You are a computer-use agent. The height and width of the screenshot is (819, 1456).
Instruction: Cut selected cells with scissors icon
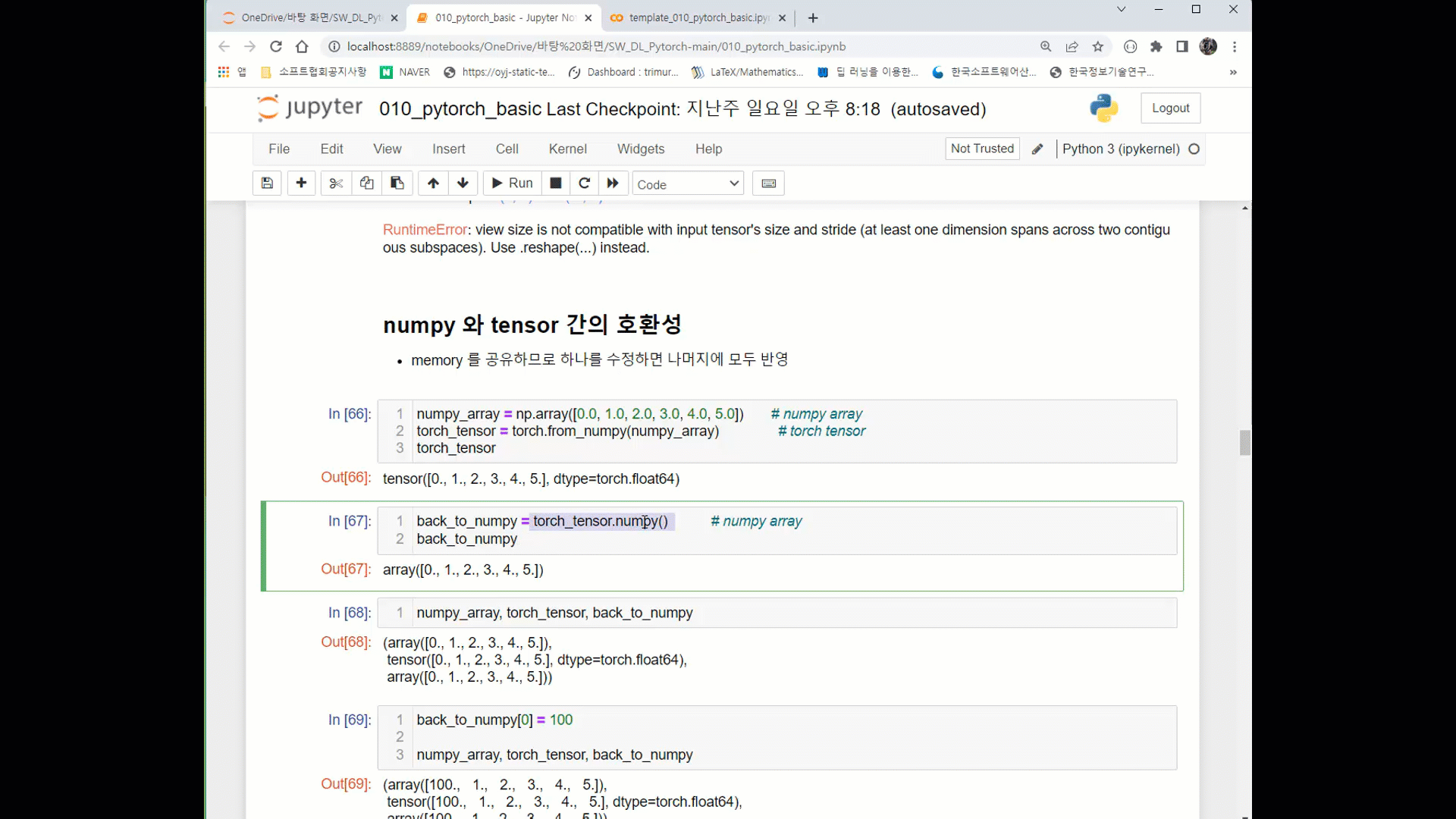(336, 183)
